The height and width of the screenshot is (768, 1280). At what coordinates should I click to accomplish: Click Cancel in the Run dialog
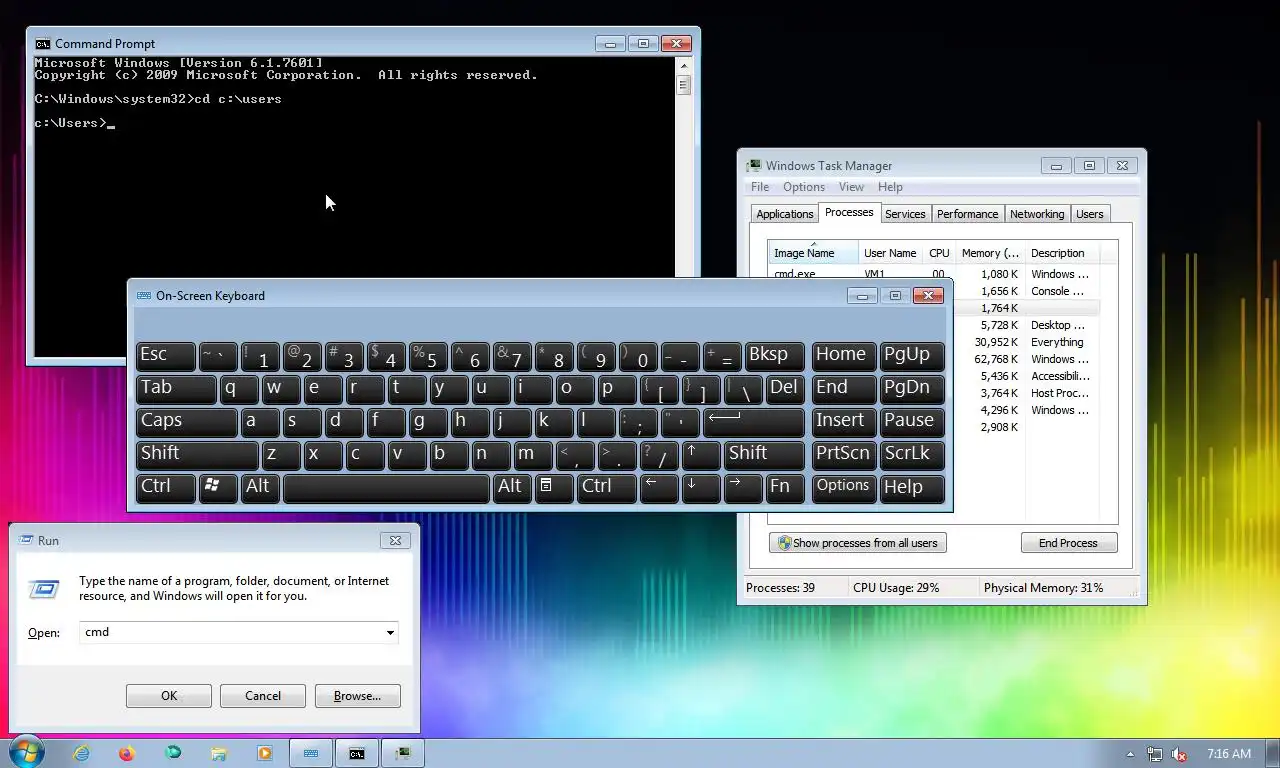point(263,696)
